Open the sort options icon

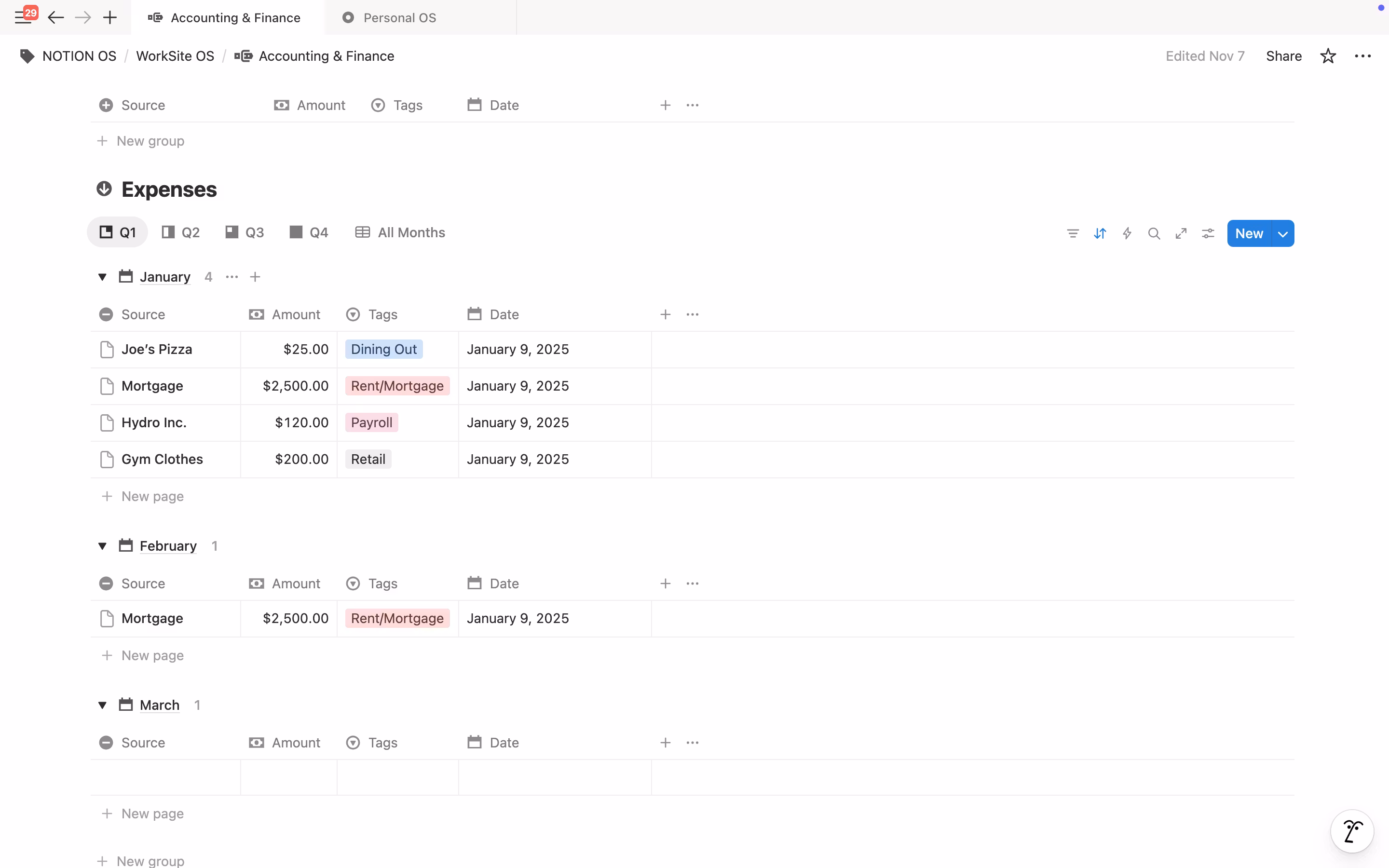[1100, 234]
